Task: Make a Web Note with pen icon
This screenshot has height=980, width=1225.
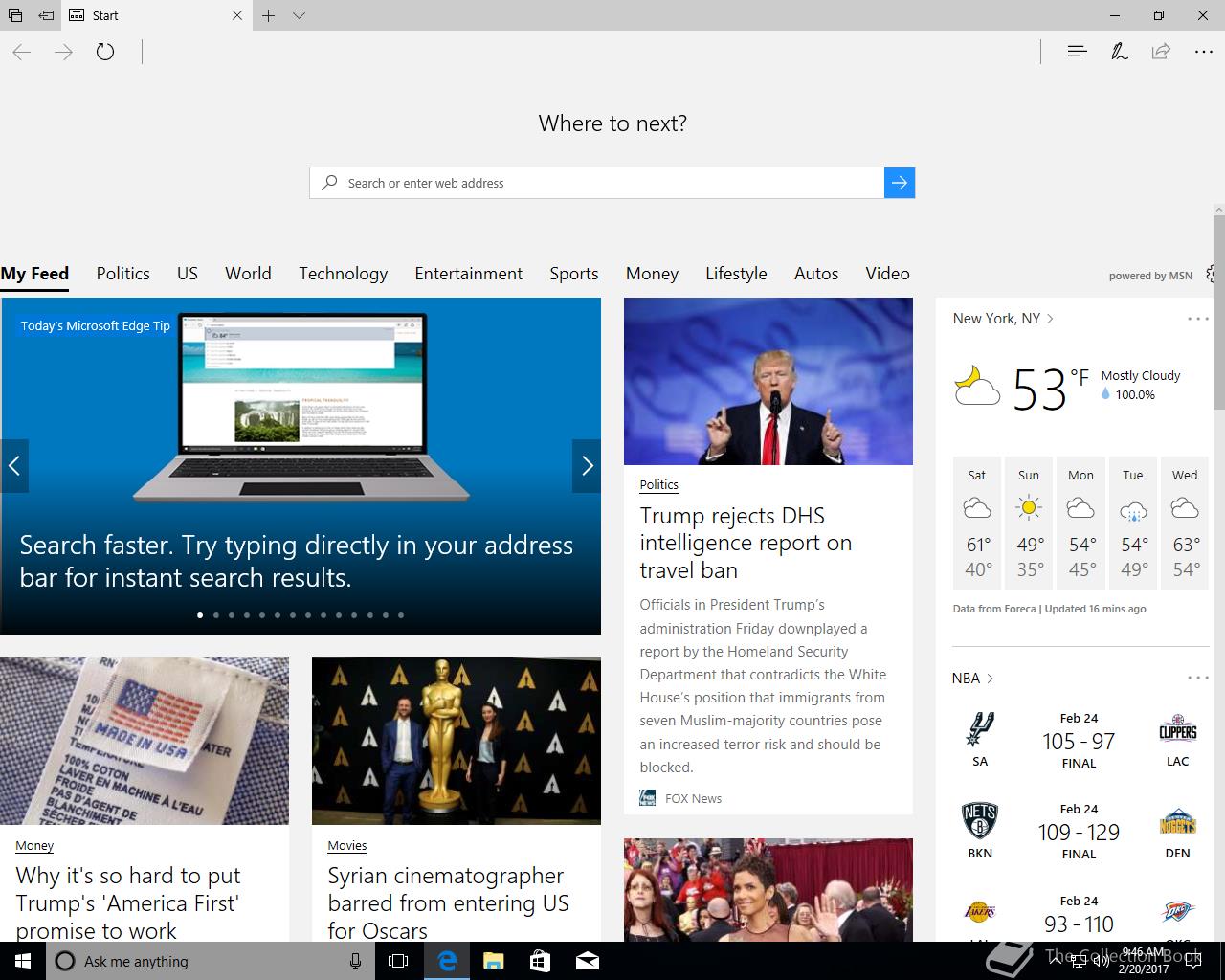Action: tap(1119, 51)
